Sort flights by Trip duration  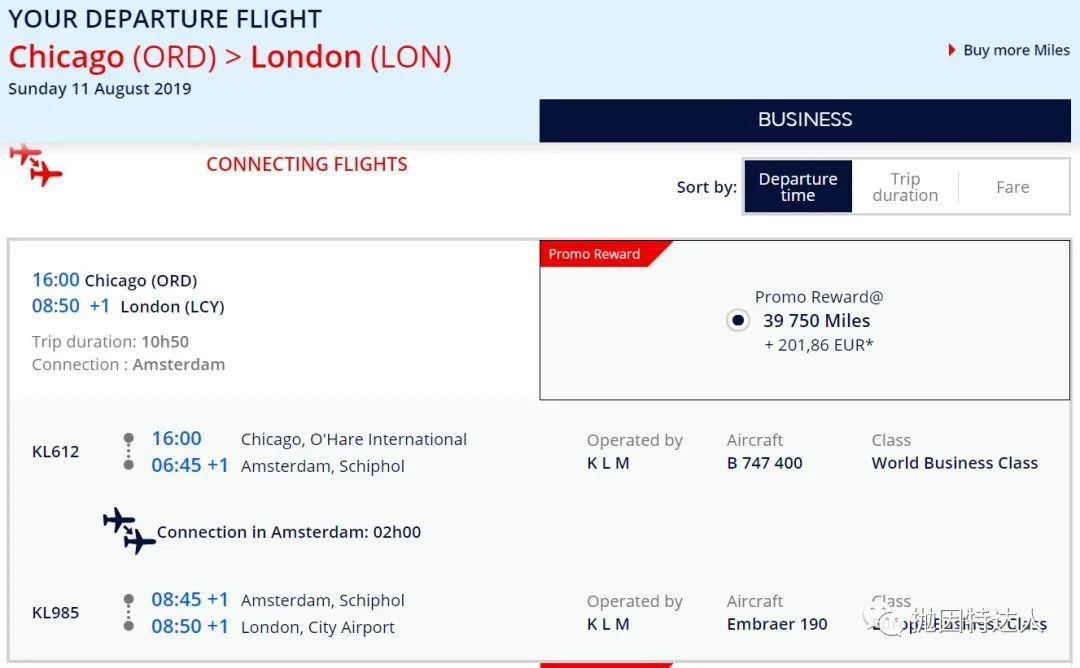905,187
